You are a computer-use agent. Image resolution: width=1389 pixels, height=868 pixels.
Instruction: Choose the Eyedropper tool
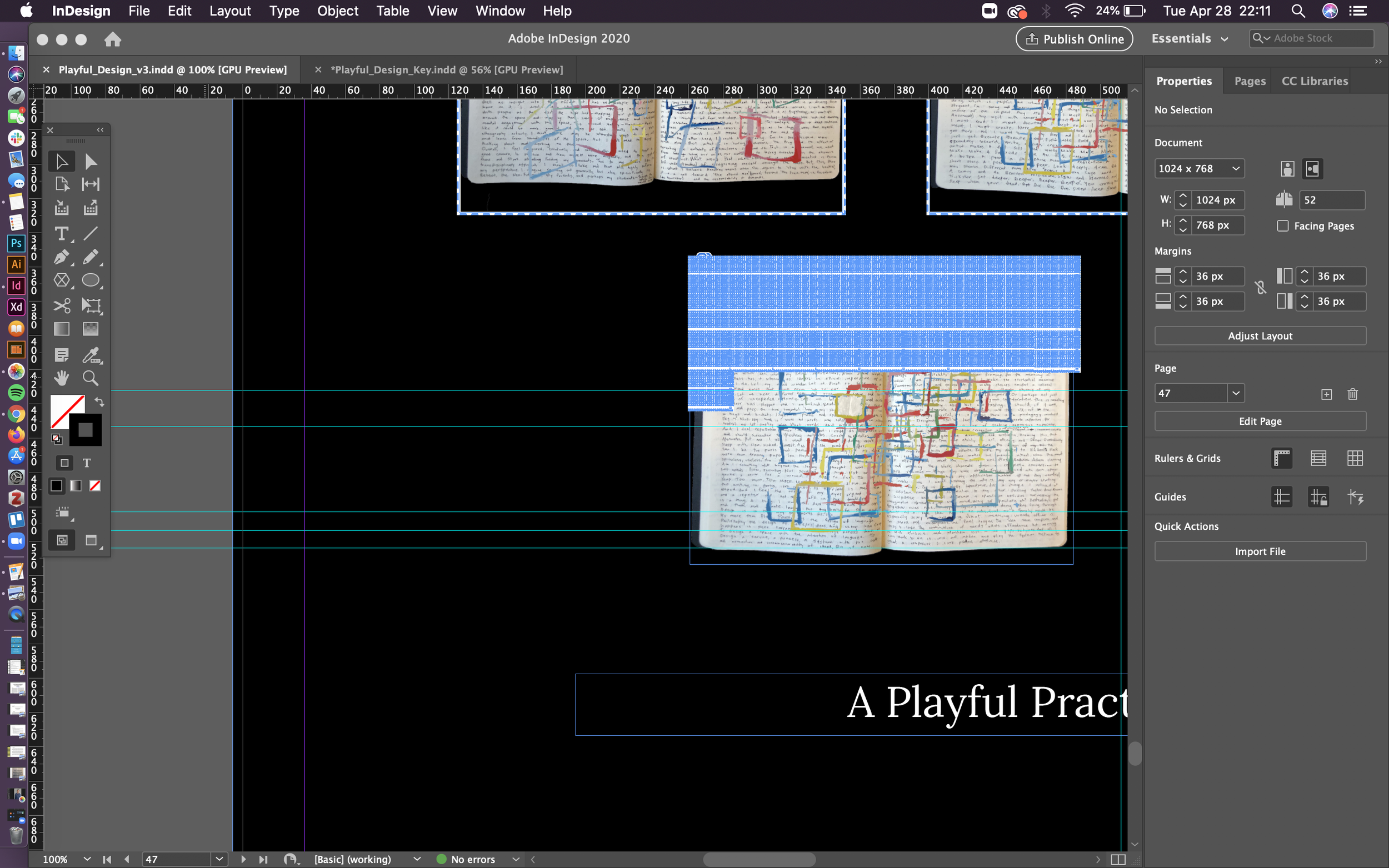(90, 355)
